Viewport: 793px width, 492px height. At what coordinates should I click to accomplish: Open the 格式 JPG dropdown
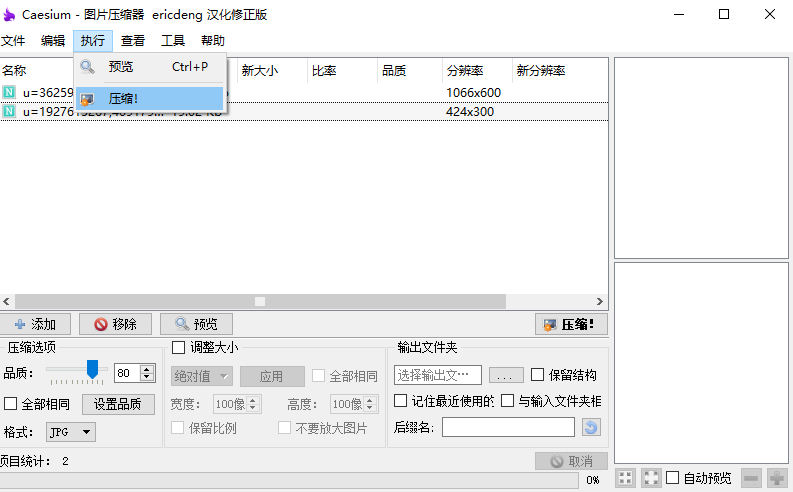(71, 432)
